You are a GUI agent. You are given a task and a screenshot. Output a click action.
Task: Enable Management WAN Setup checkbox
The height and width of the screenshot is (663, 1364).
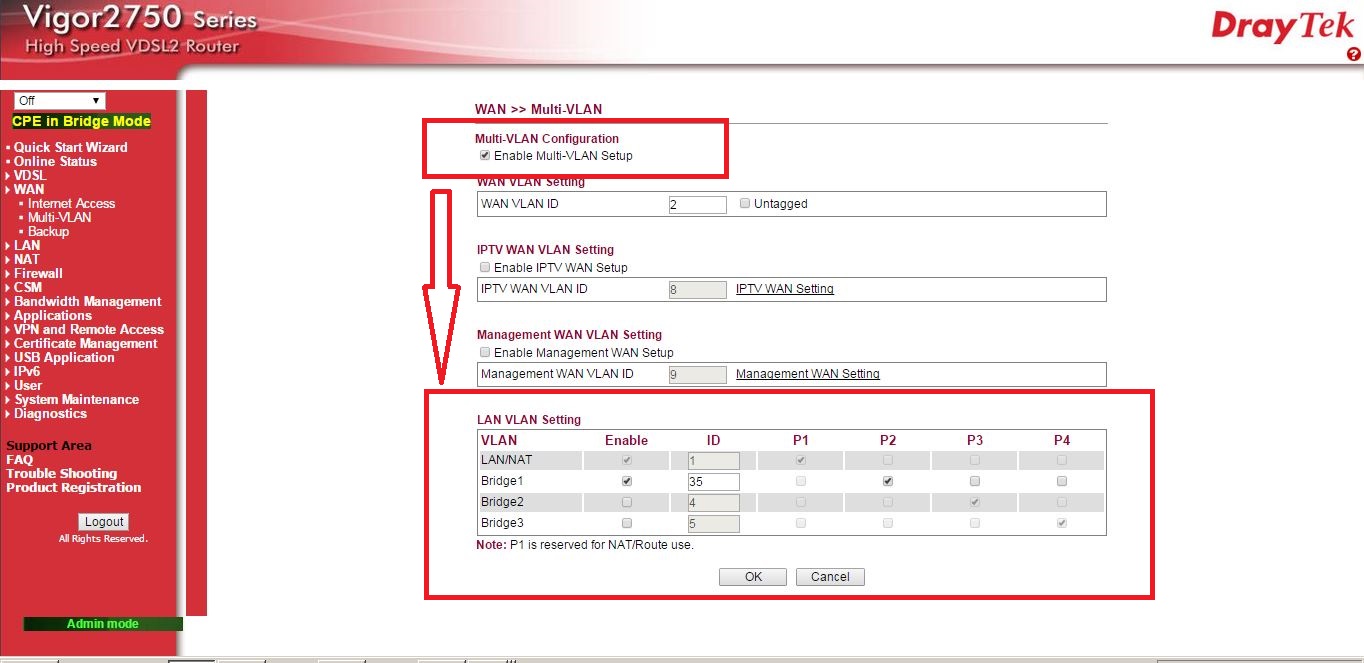485,353
